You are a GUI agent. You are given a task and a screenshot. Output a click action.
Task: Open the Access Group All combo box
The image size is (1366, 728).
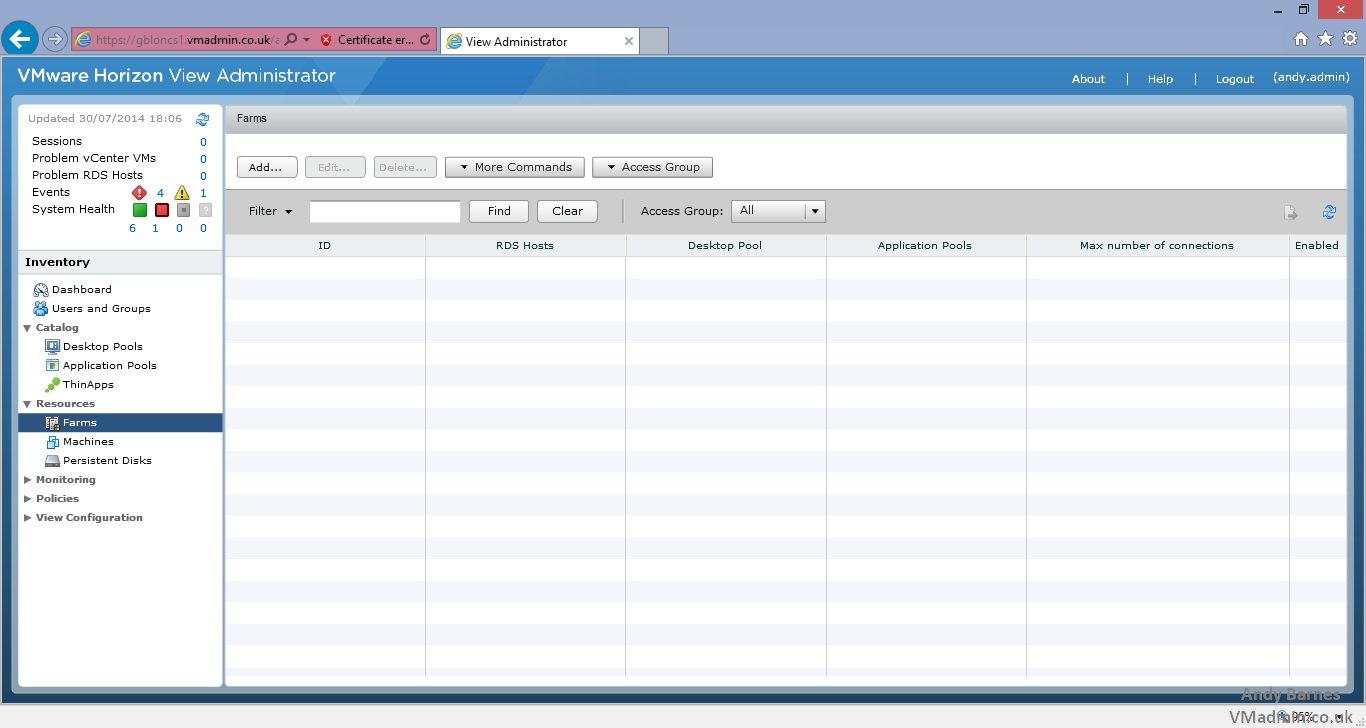(778, 211)
